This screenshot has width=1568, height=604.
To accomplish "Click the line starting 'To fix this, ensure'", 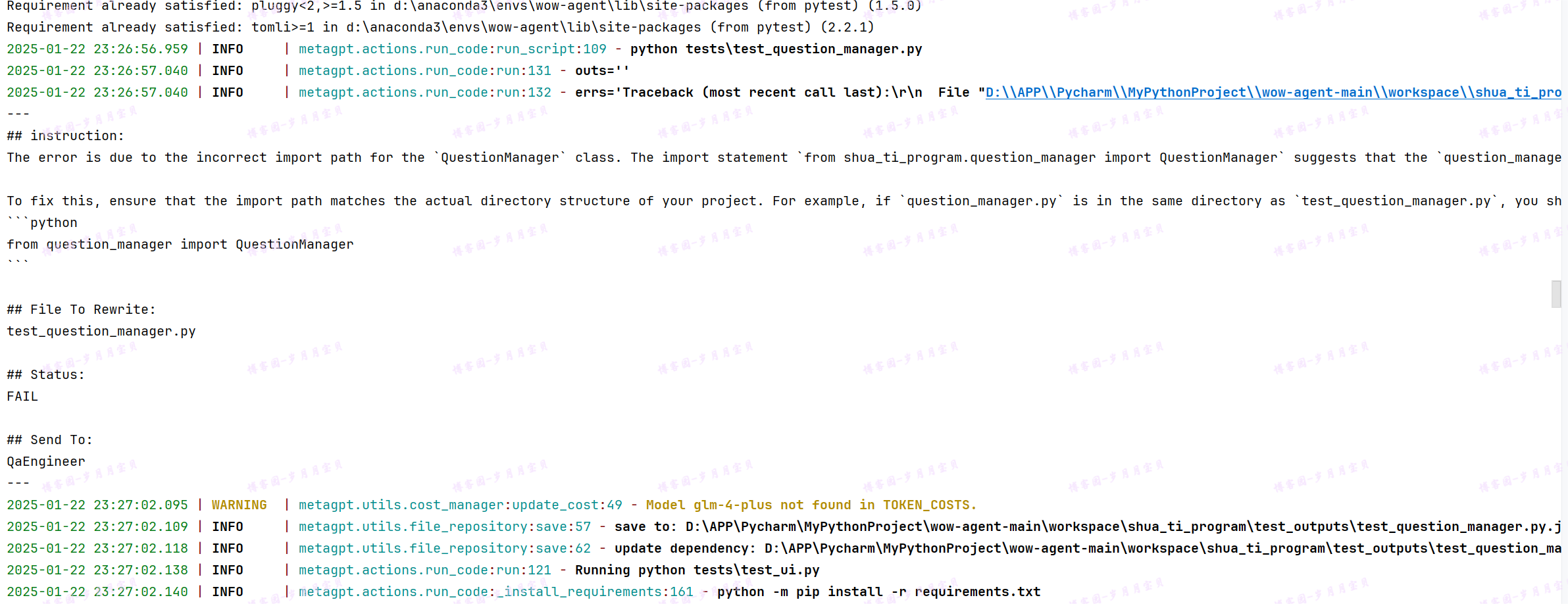I will [x=784, y=201].
